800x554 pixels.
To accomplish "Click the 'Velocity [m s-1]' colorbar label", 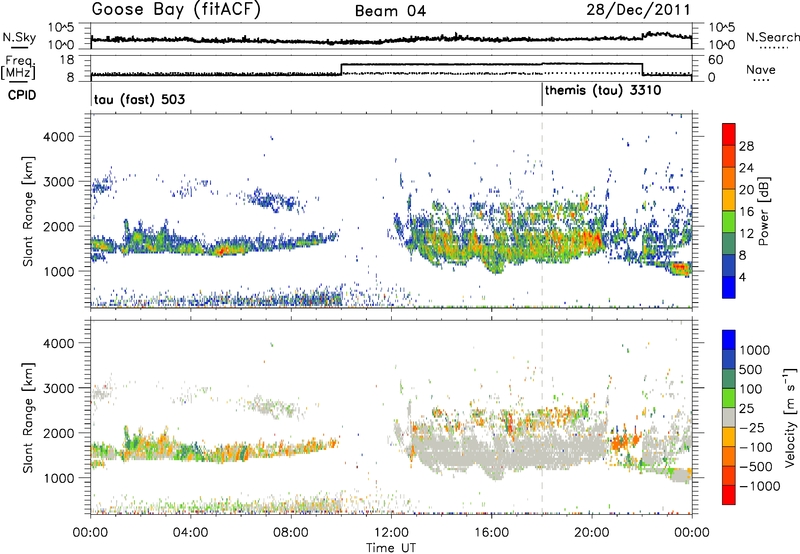I will [x=790, y=417].
